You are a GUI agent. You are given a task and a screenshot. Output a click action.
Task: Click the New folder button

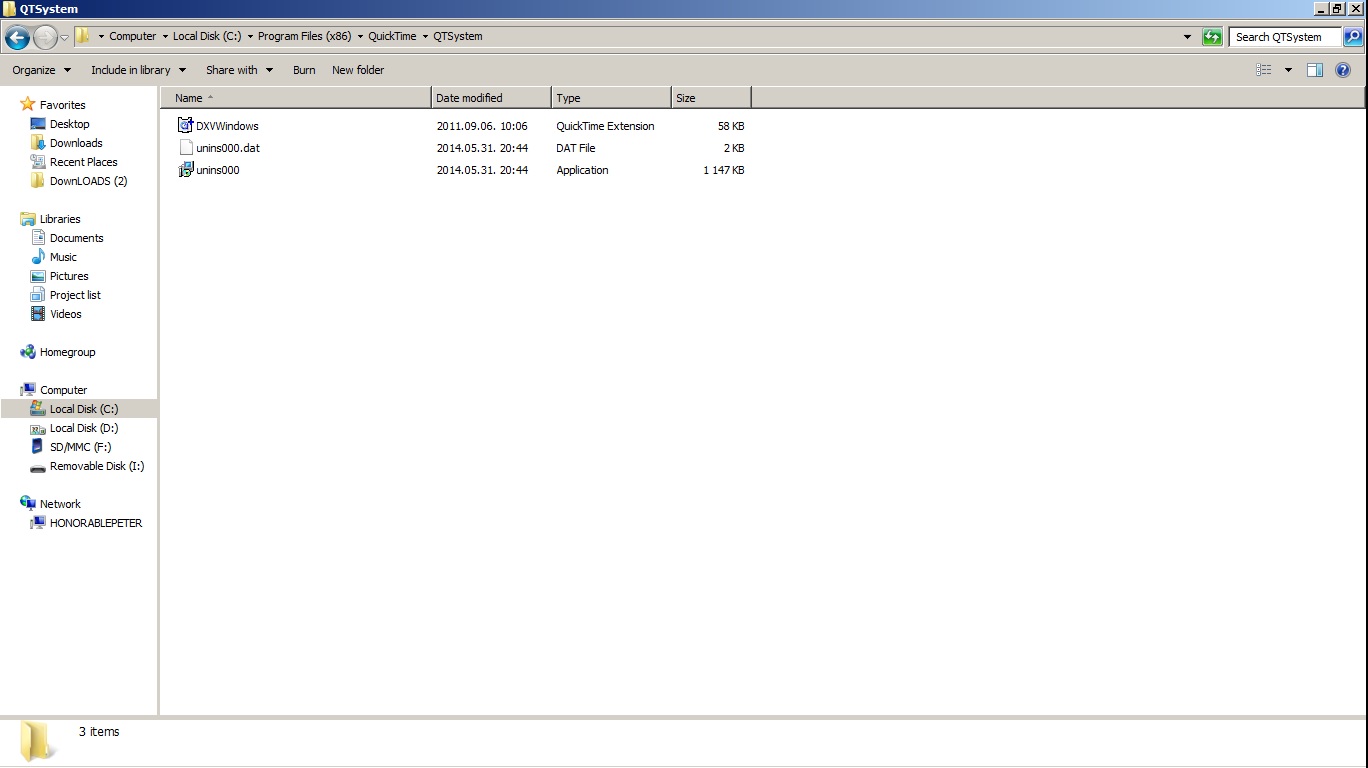358,70
